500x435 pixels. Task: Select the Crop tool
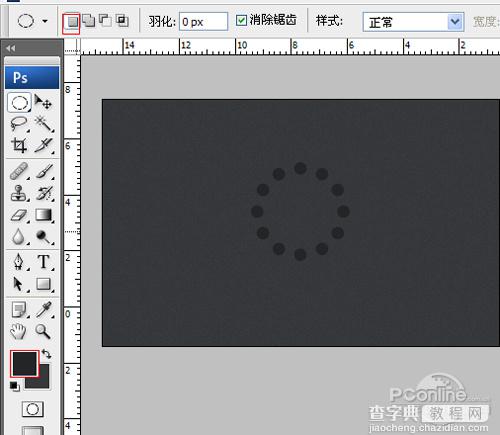click(19, 145)
